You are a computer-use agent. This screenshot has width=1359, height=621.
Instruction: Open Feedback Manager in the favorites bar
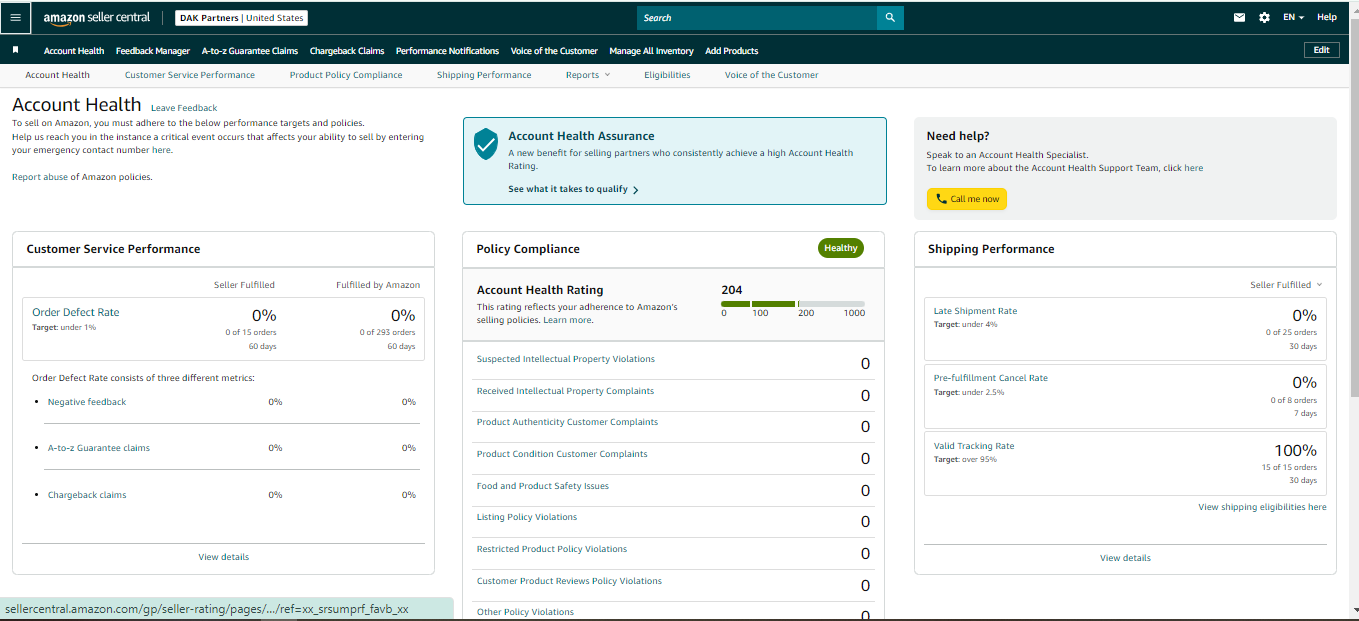pos(153,51)
